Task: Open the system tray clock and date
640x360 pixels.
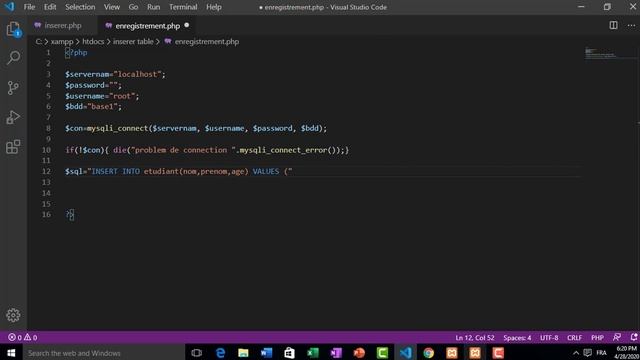Action: pyautogui.click(x=626, y=353)
